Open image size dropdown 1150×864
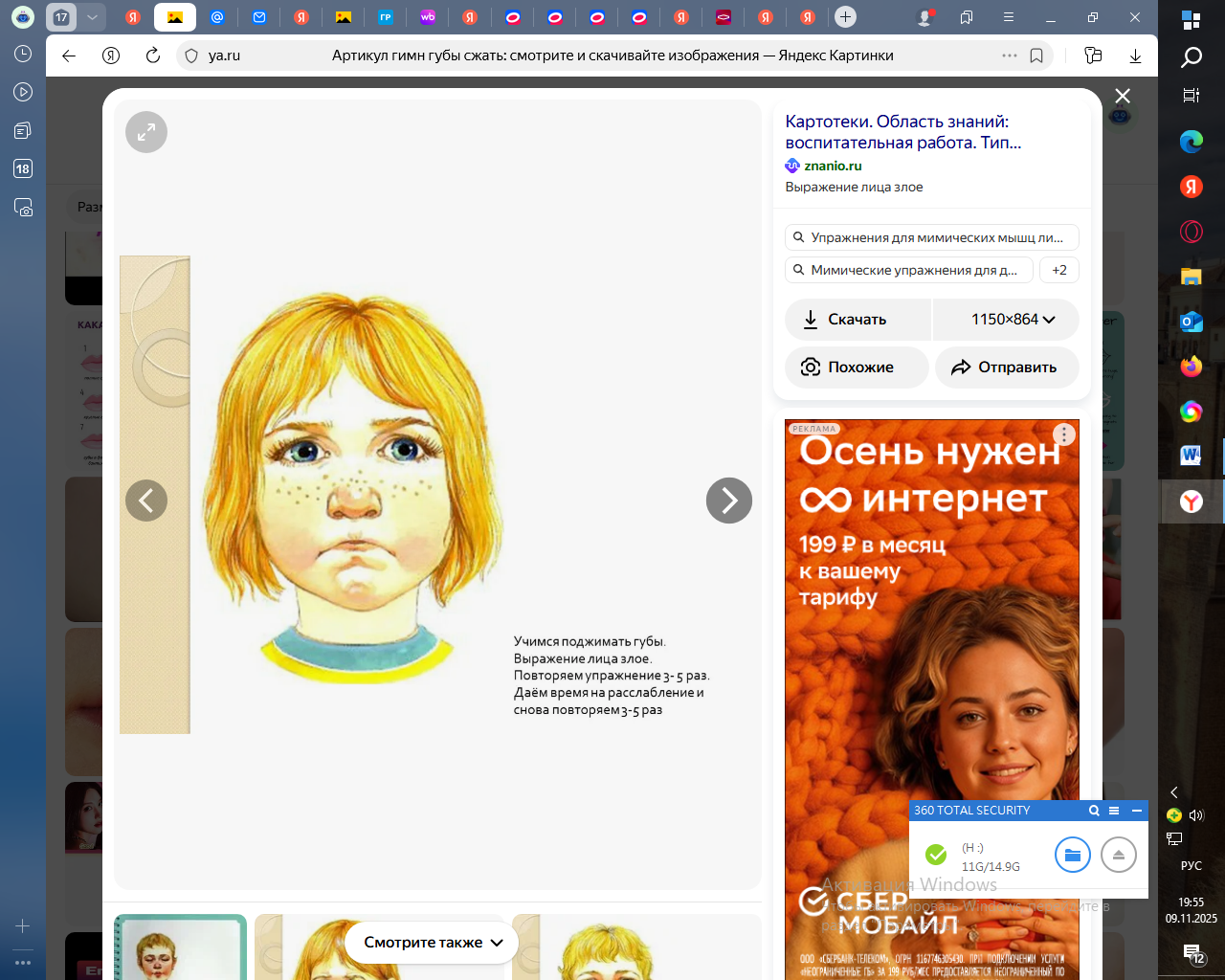The height and width of the screenshot is (980, 1225). coord(1006,320)
